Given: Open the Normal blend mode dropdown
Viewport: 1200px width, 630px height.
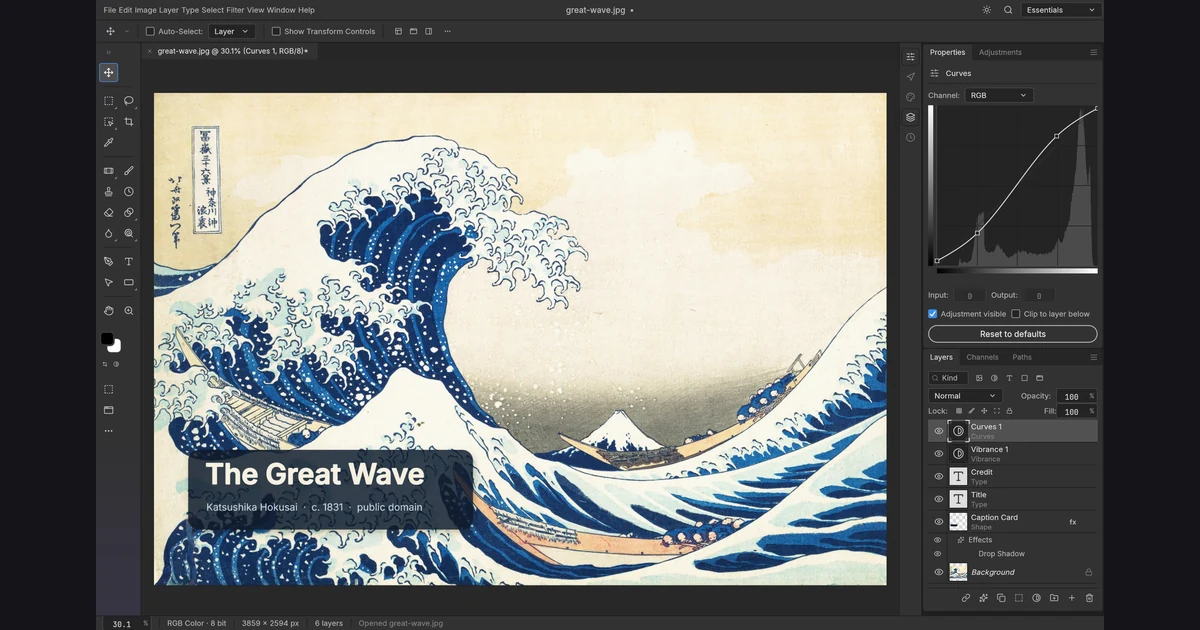Looking at the screenshot, I should (x=965, y=396).
